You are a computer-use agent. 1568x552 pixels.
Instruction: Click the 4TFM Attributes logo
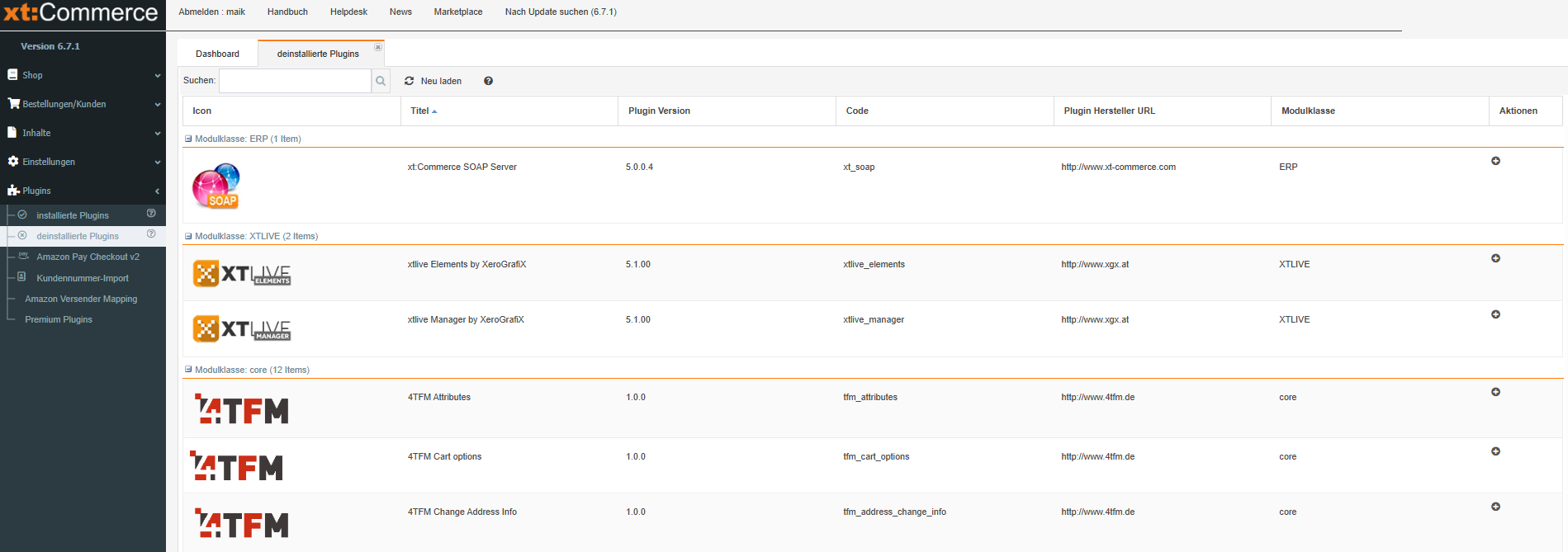[241, 409]
